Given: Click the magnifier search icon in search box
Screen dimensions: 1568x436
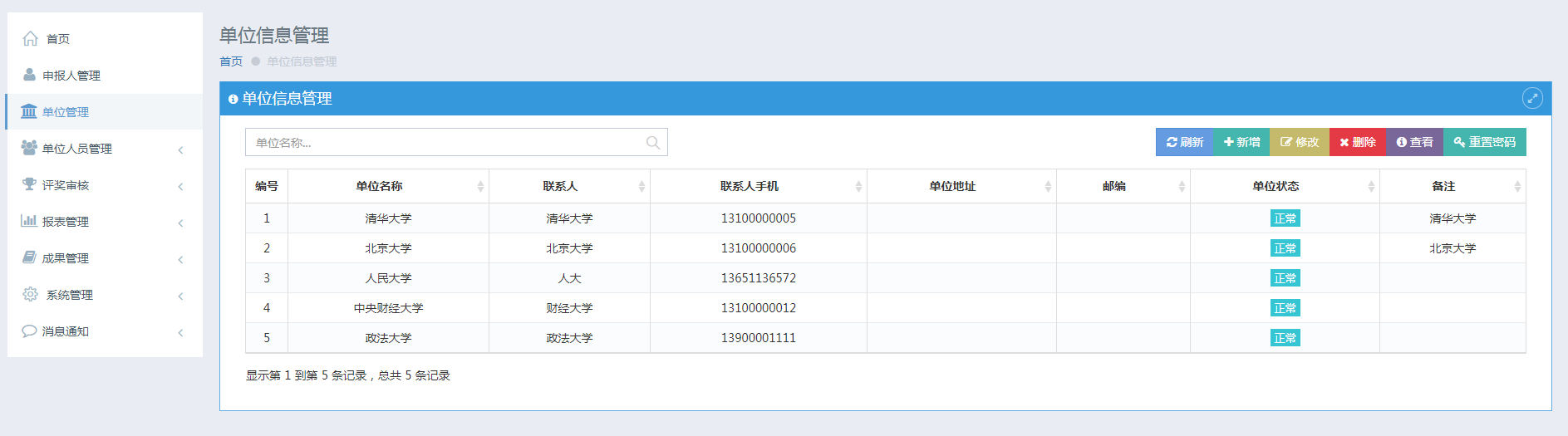Looking at the screenshot, I should pyautogui.click(x=653, y=143).
